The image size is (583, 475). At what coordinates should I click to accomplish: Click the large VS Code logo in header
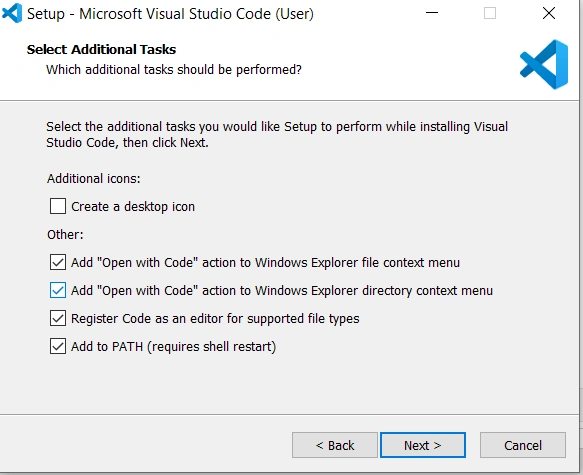pos(544,64)
